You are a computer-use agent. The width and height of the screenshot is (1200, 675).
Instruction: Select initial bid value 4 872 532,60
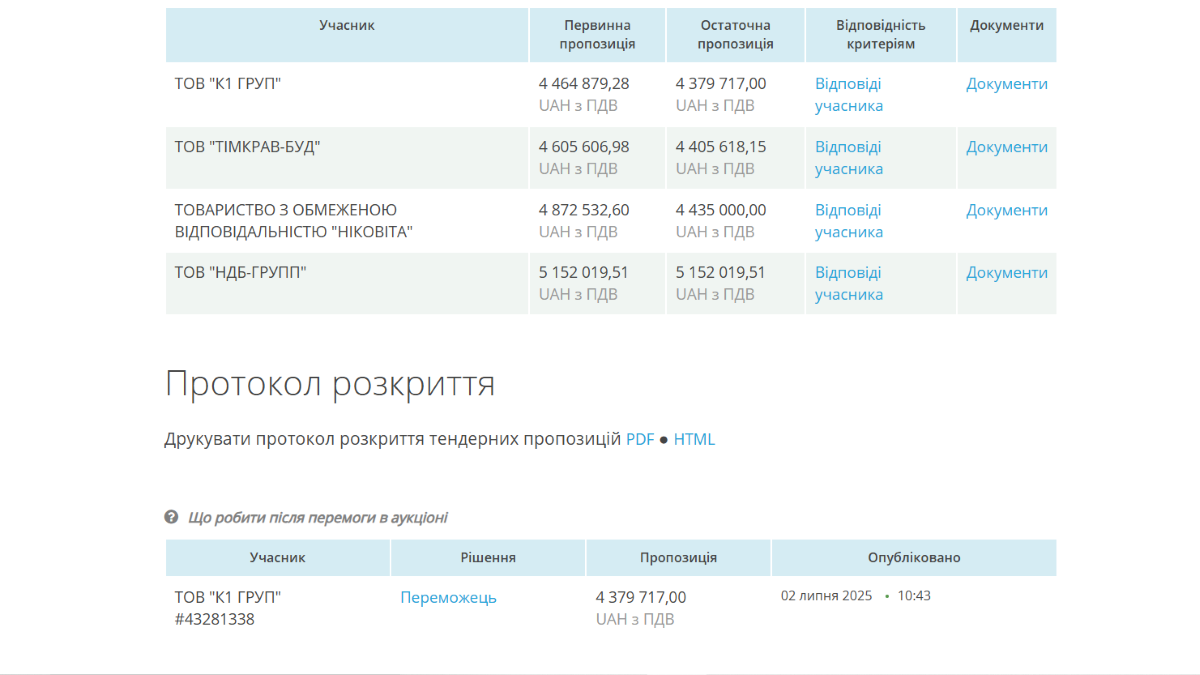[x=584, y=210]
